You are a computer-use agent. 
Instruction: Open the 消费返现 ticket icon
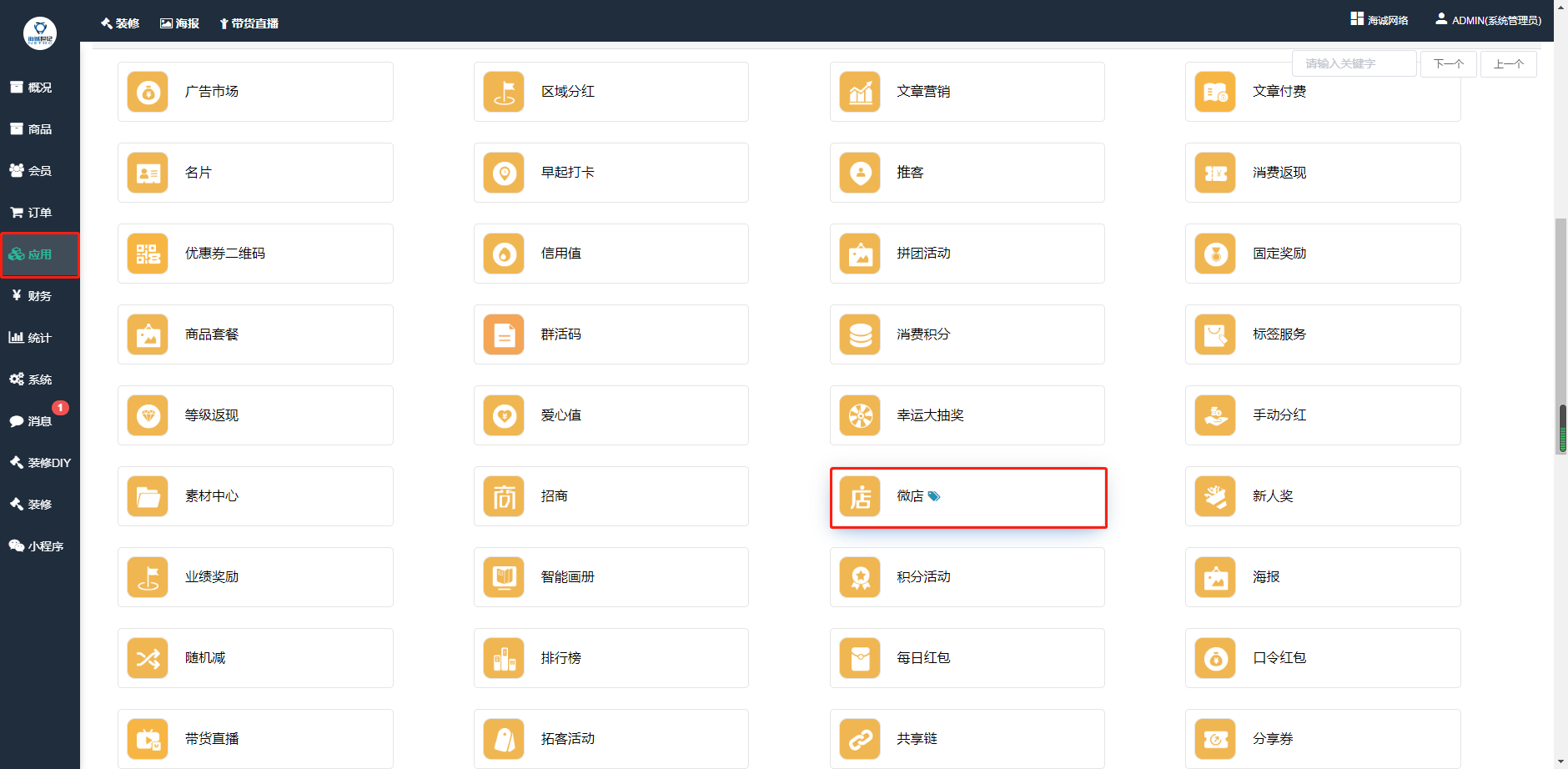point(1215,173)
